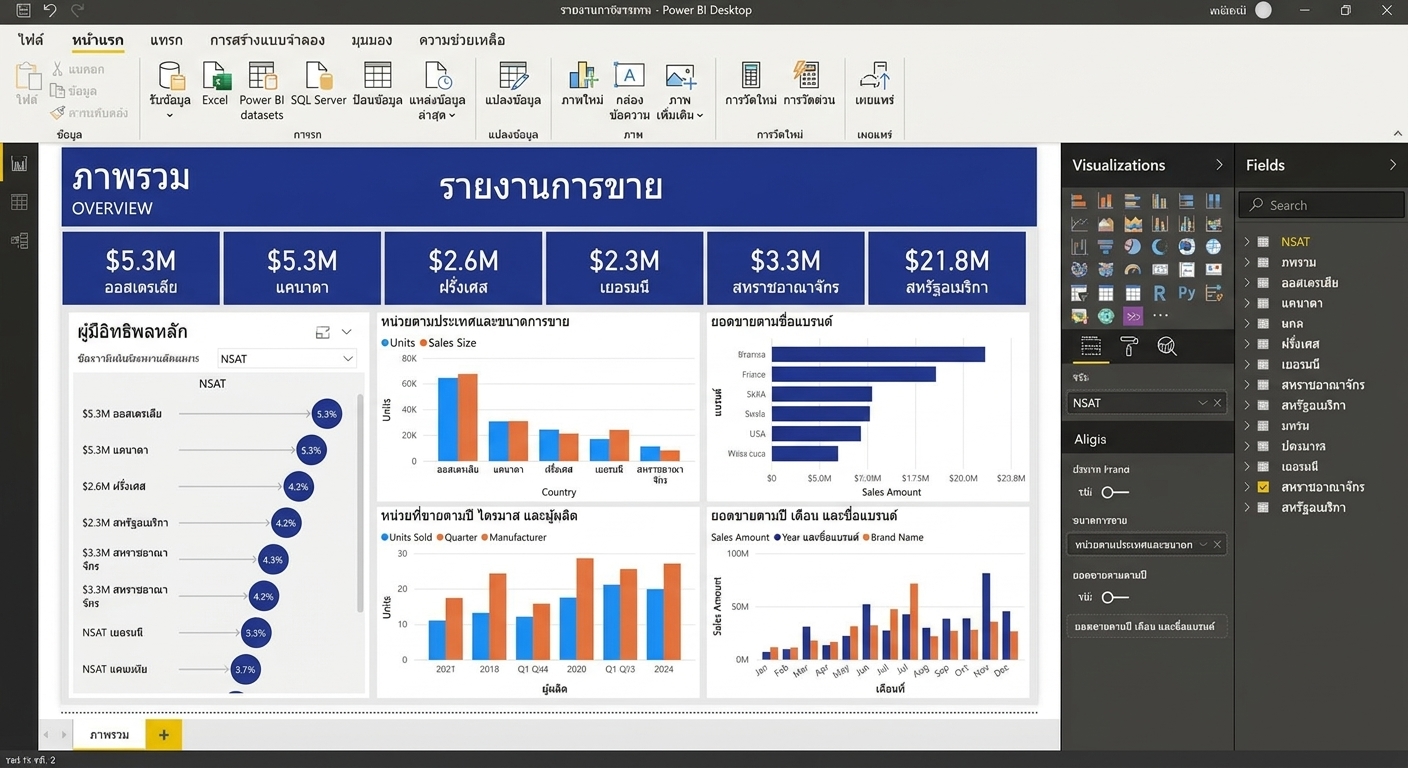Click the scissors cut icon in the ribbon
Screen dimensions: 1408x768
pyautogui.click(x=58, y=69)
